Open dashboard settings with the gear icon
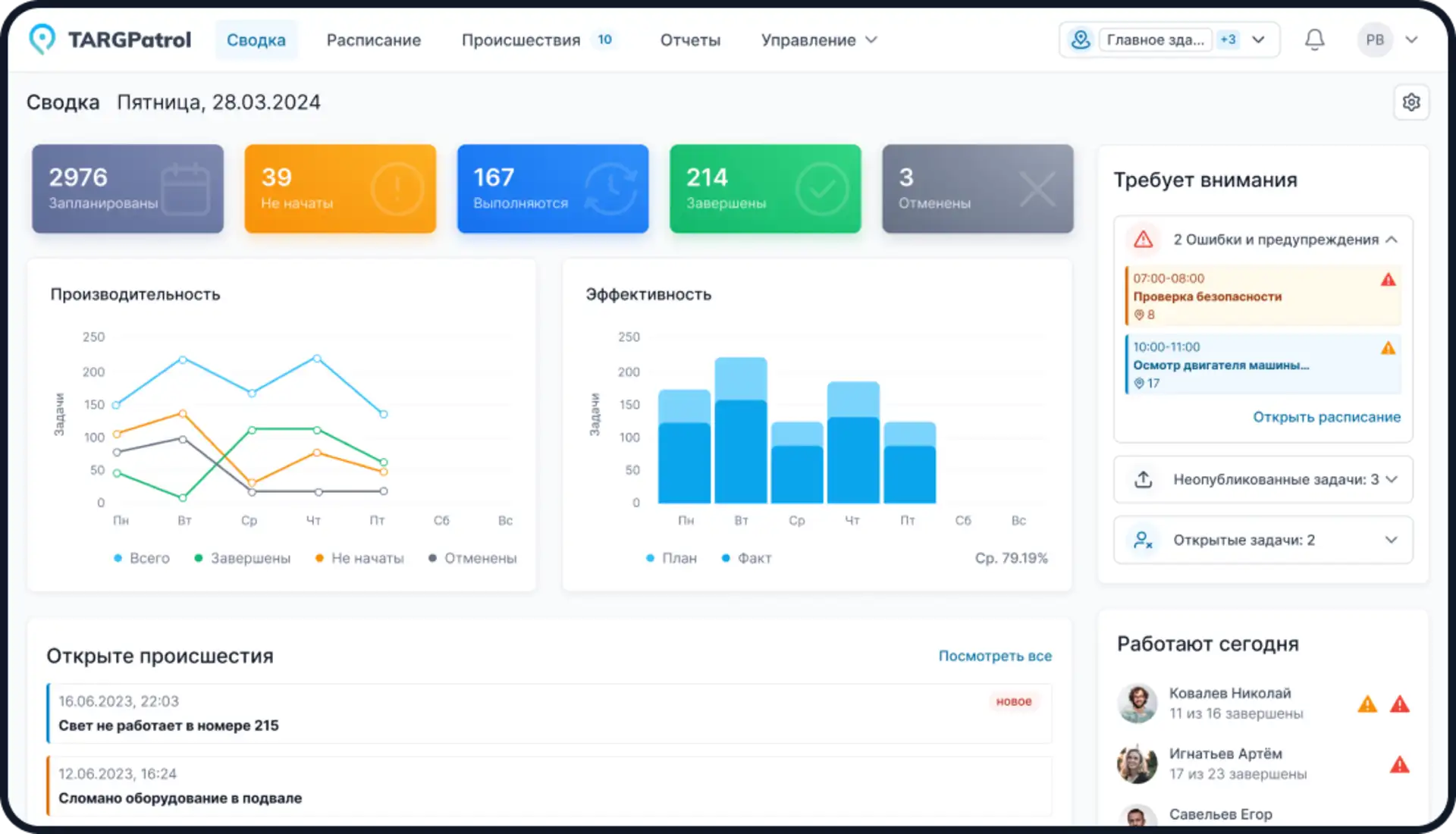Viewport: 1456px width, 834px height. [1411, 102]
